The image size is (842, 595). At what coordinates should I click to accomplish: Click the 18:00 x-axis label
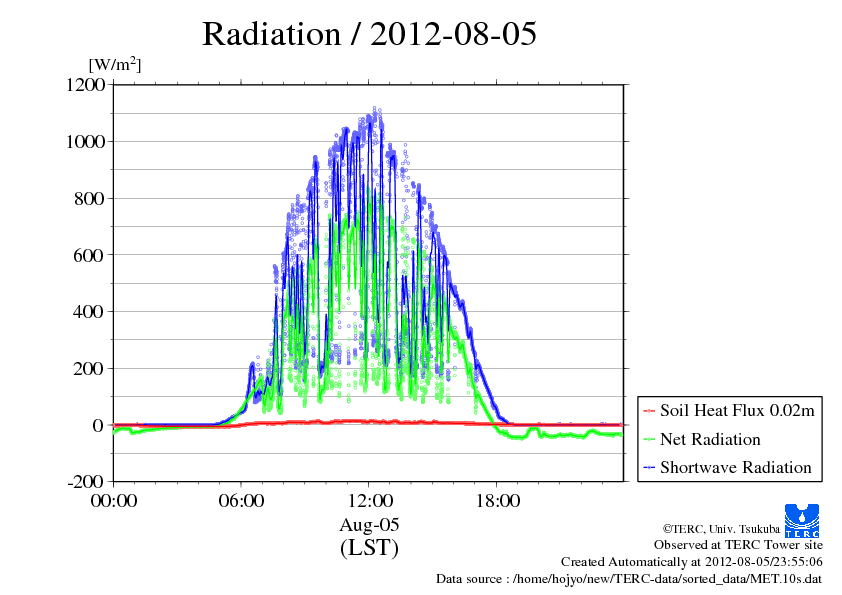tap(498, 501)
